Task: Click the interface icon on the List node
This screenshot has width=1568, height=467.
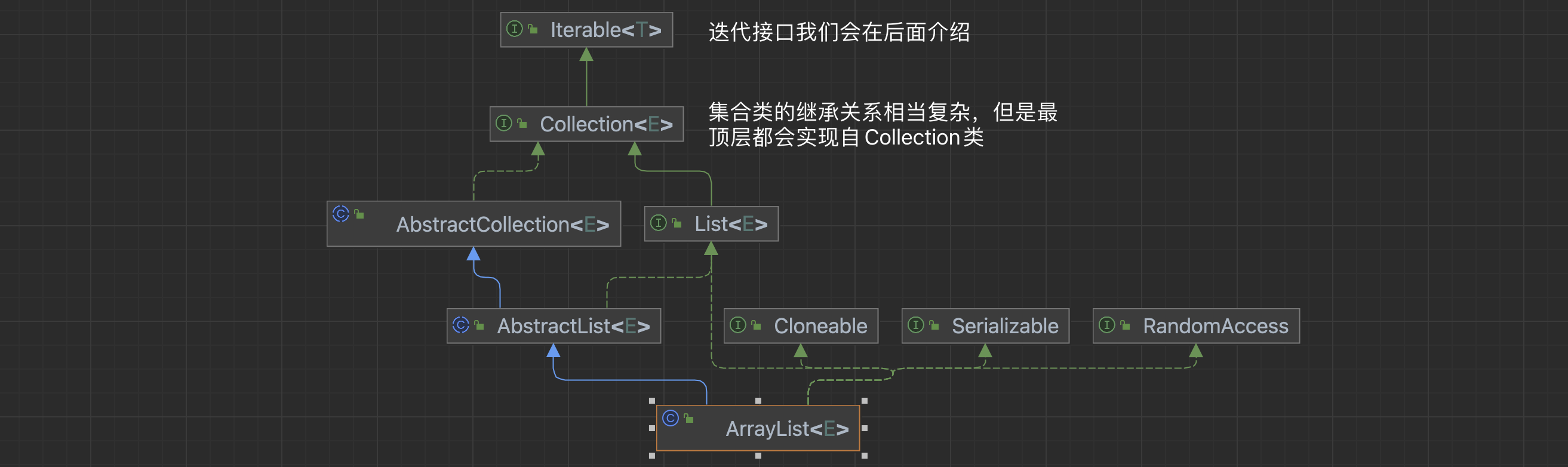Action: tap(658, 223)
